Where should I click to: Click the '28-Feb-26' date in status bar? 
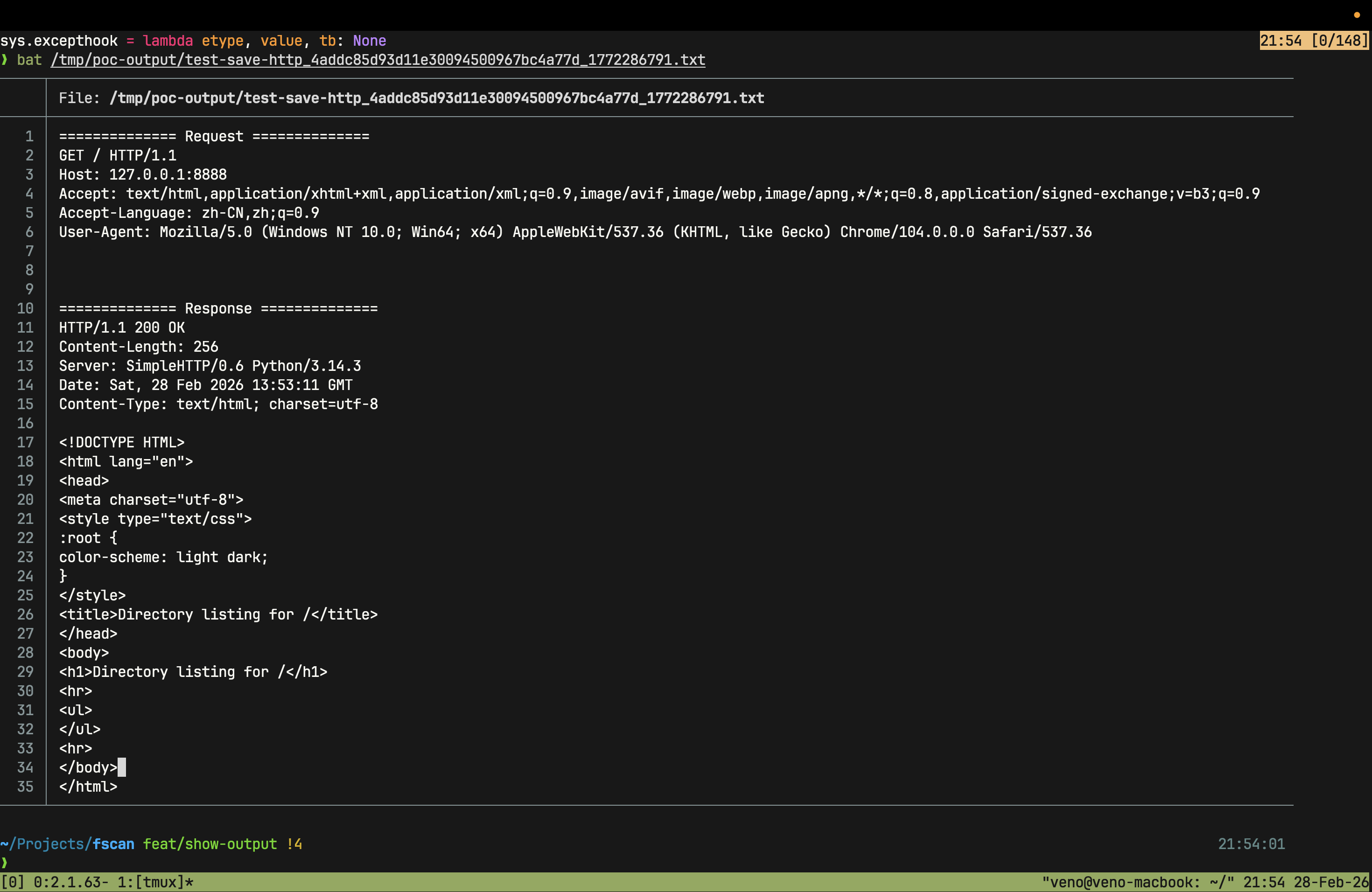(1331, 882)
